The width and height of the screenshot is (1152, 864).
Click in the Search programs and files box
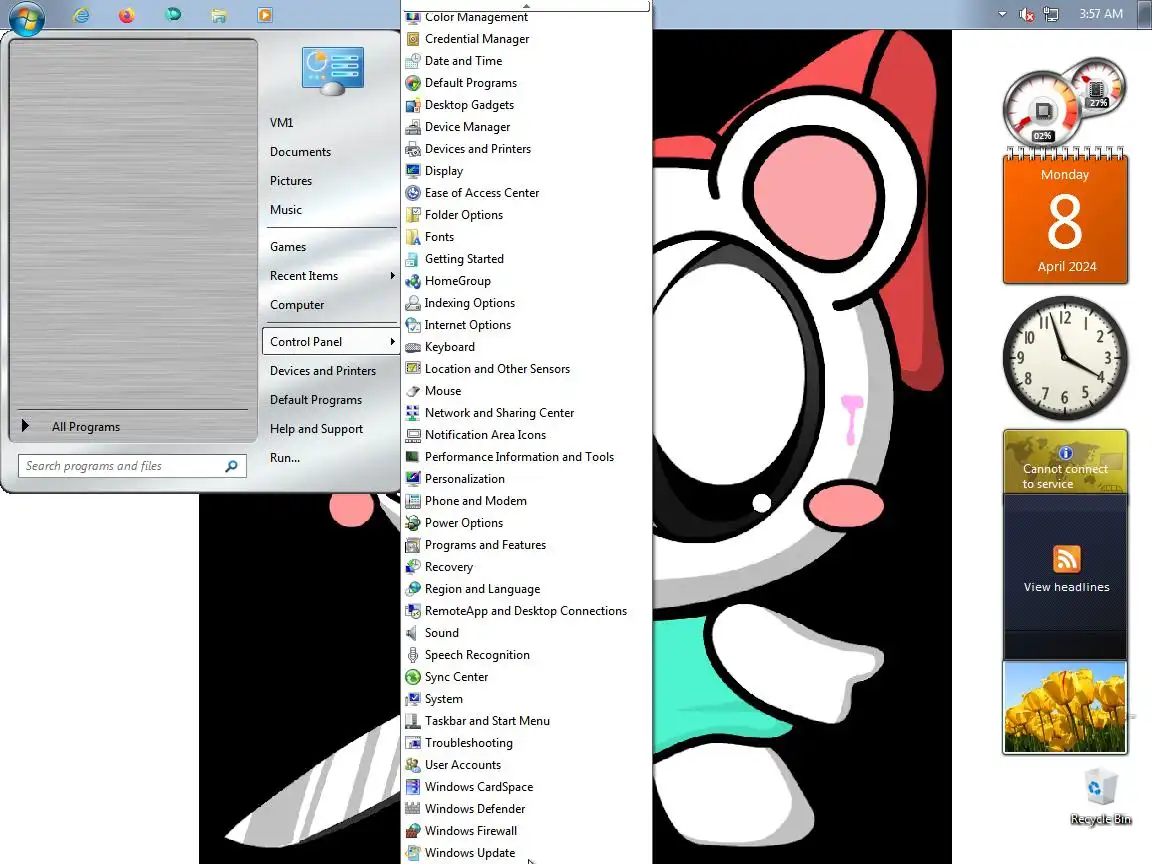point(121,466)
